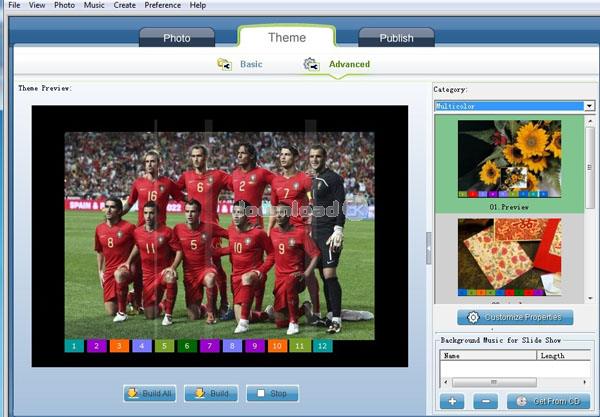Add background music with the plus button
This screenshot has width=600, height=417.
pyautogui.click(x=453, y=401)
